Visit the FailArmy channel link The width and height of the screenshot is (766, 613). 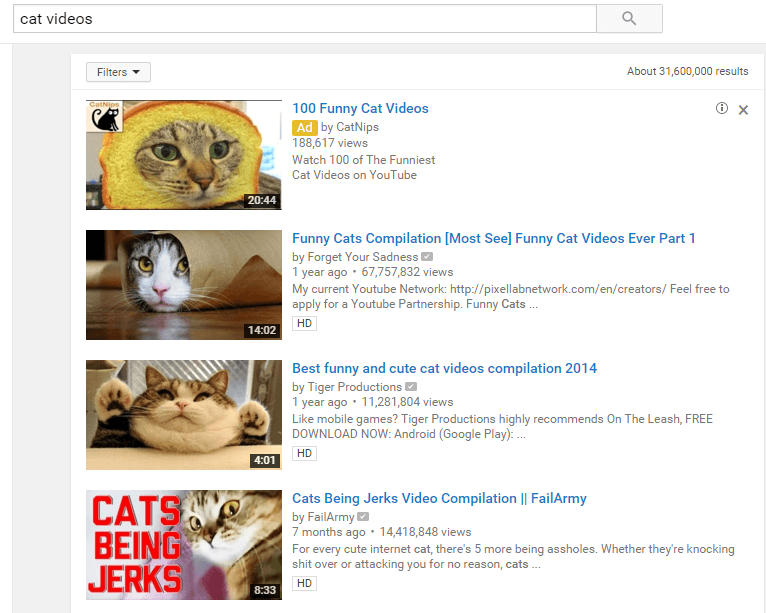pos(331,517)
